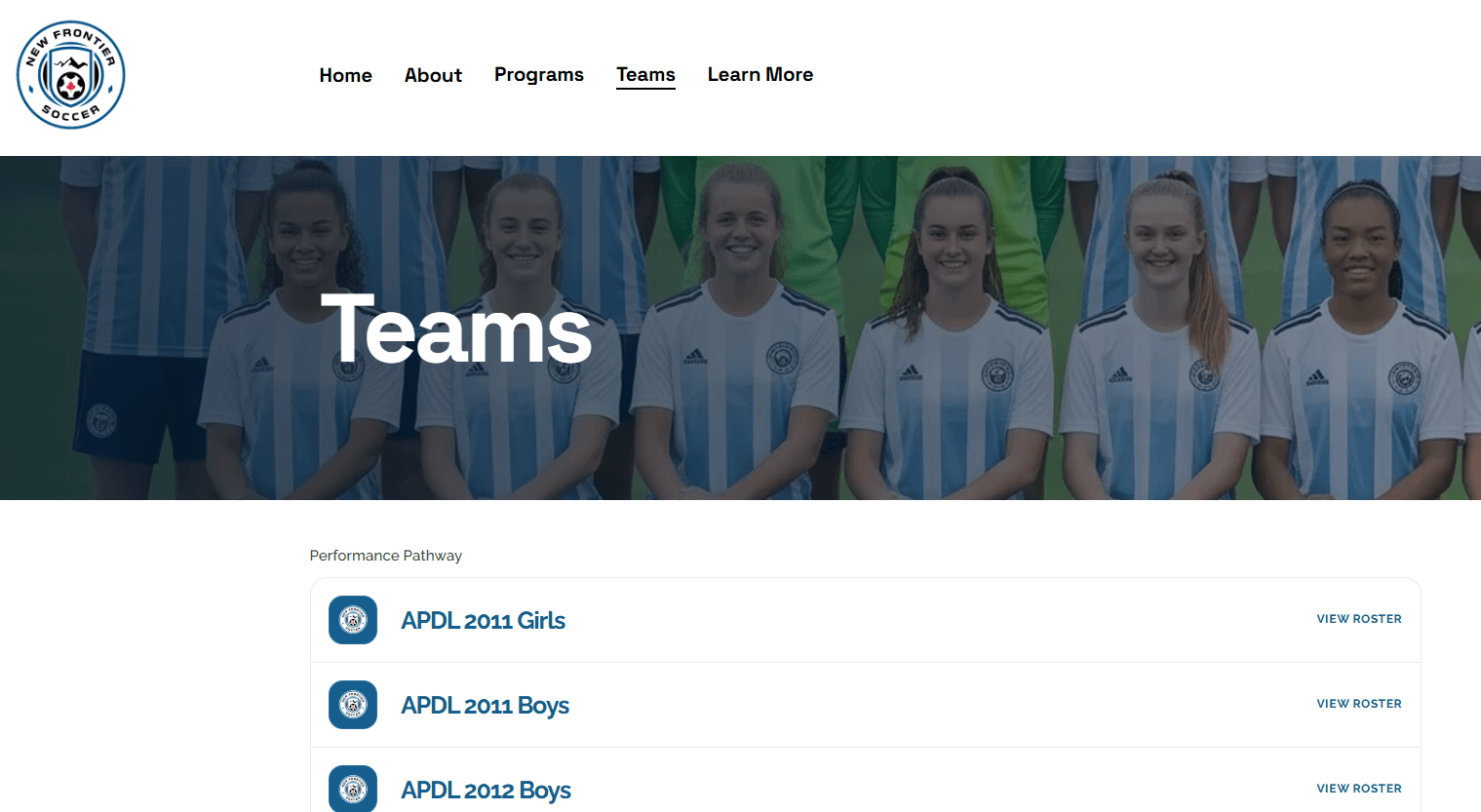
Task: Click the large Teams banner heading
Action: pos(456,329)
